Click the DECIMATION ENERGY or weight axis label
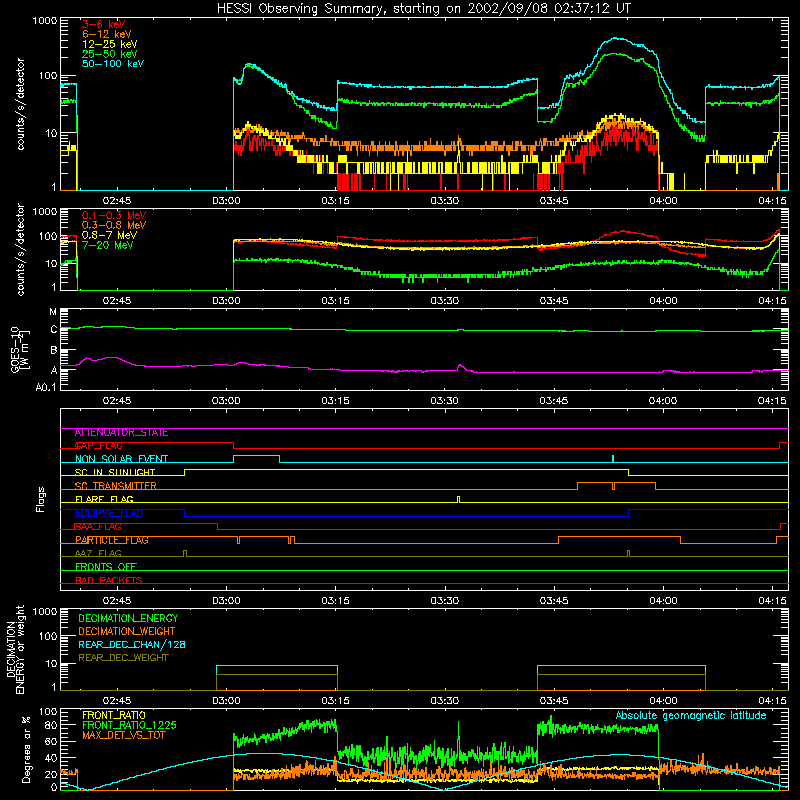The width and height of the screenshot is (800, 800). click(15, 649)
